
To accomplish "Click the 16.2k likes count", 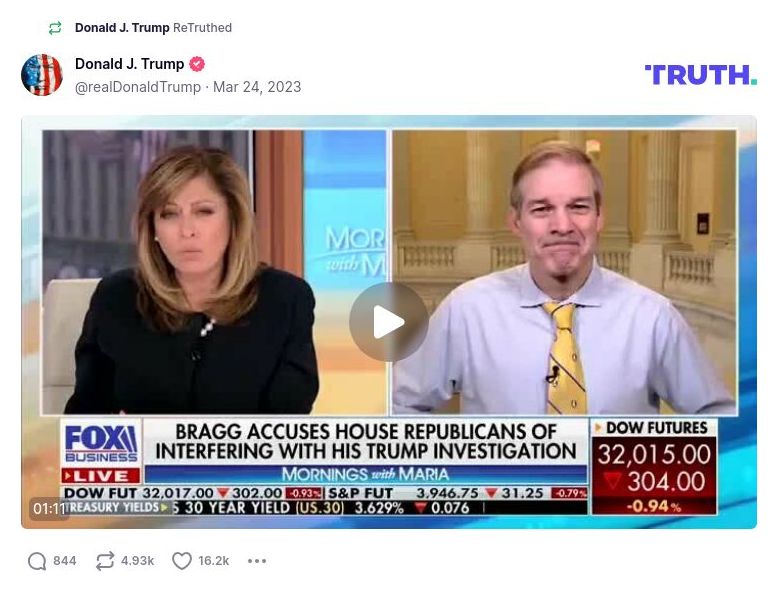I will pos(214,561).
